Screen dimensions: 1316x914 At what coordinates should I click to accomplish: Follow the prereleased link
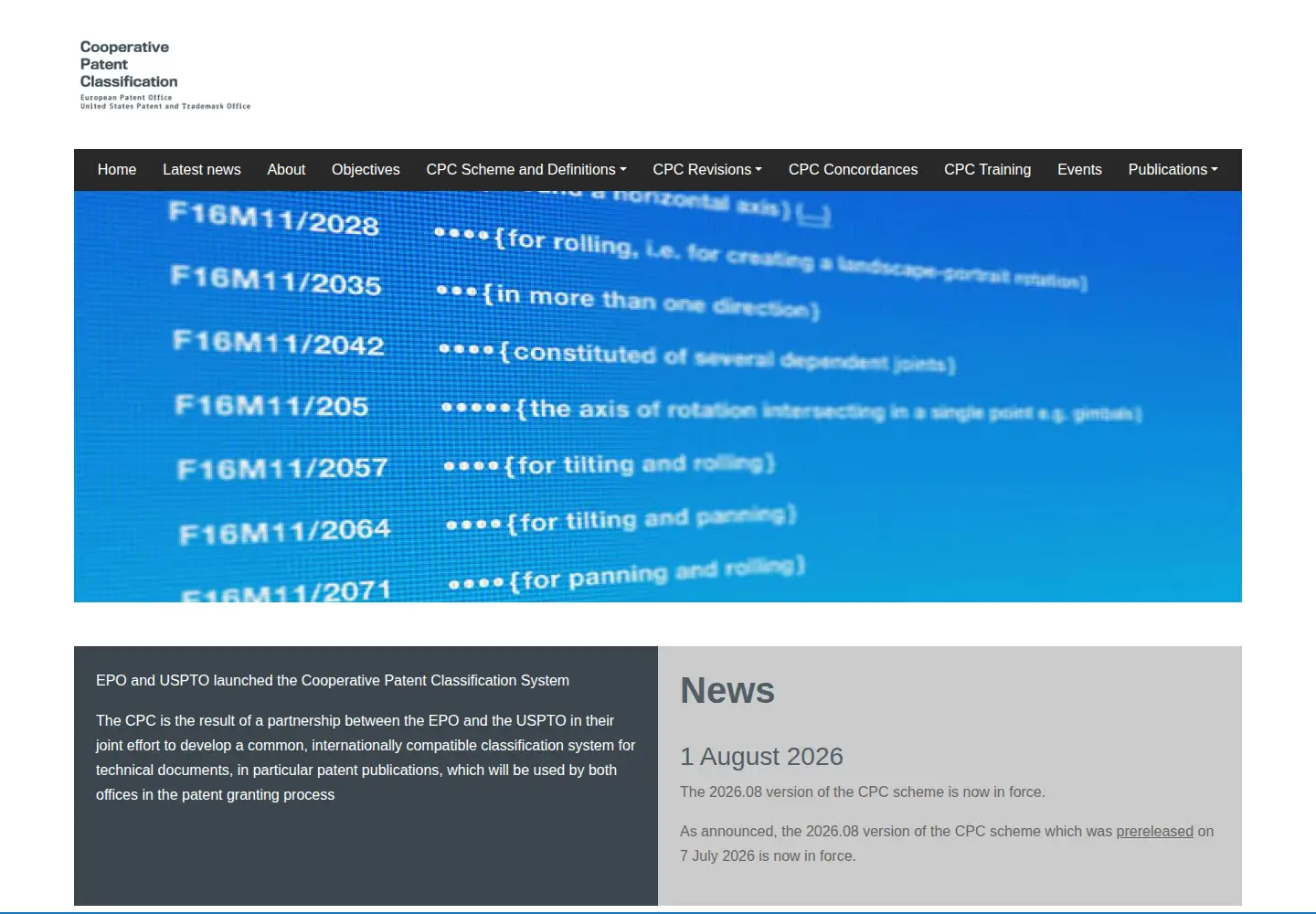tap(1154, 832)
